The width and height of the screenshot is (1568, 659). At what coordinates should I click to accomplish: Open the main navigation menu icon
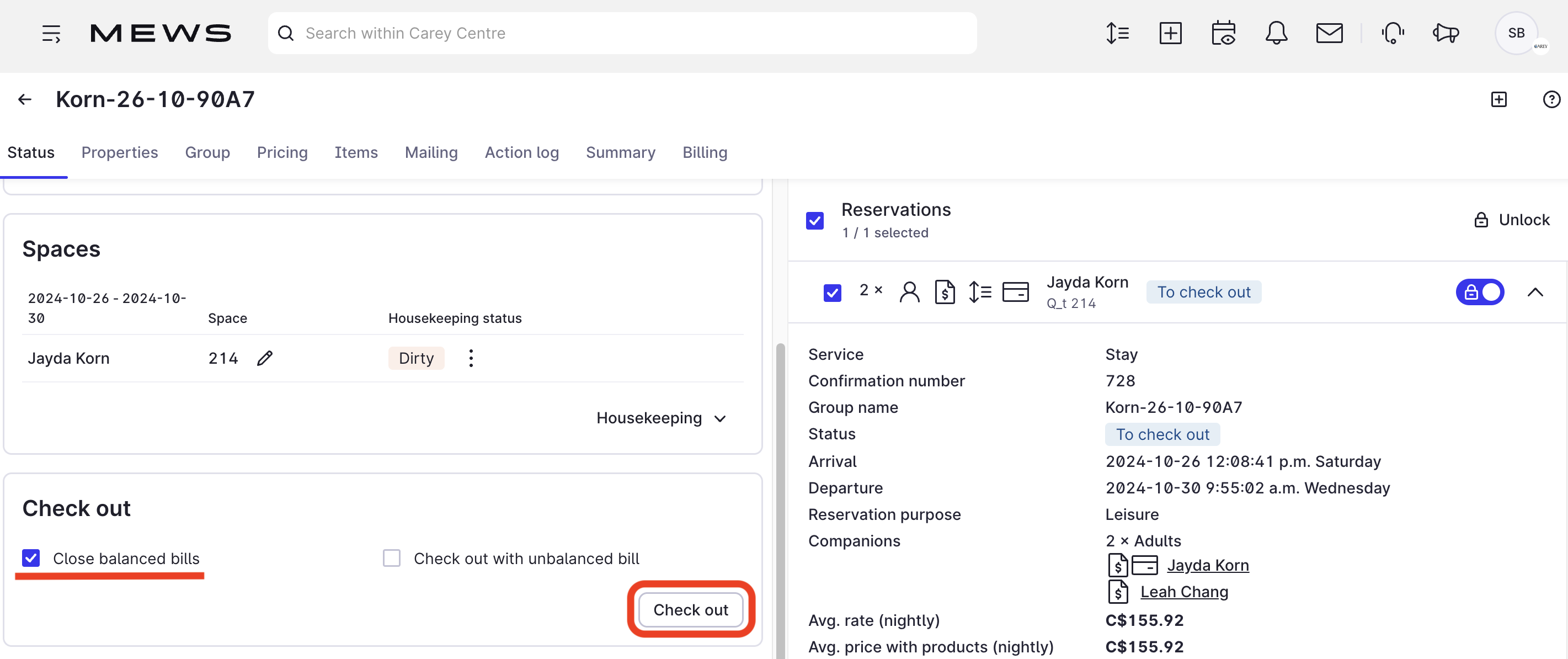(x=51, y=34)
